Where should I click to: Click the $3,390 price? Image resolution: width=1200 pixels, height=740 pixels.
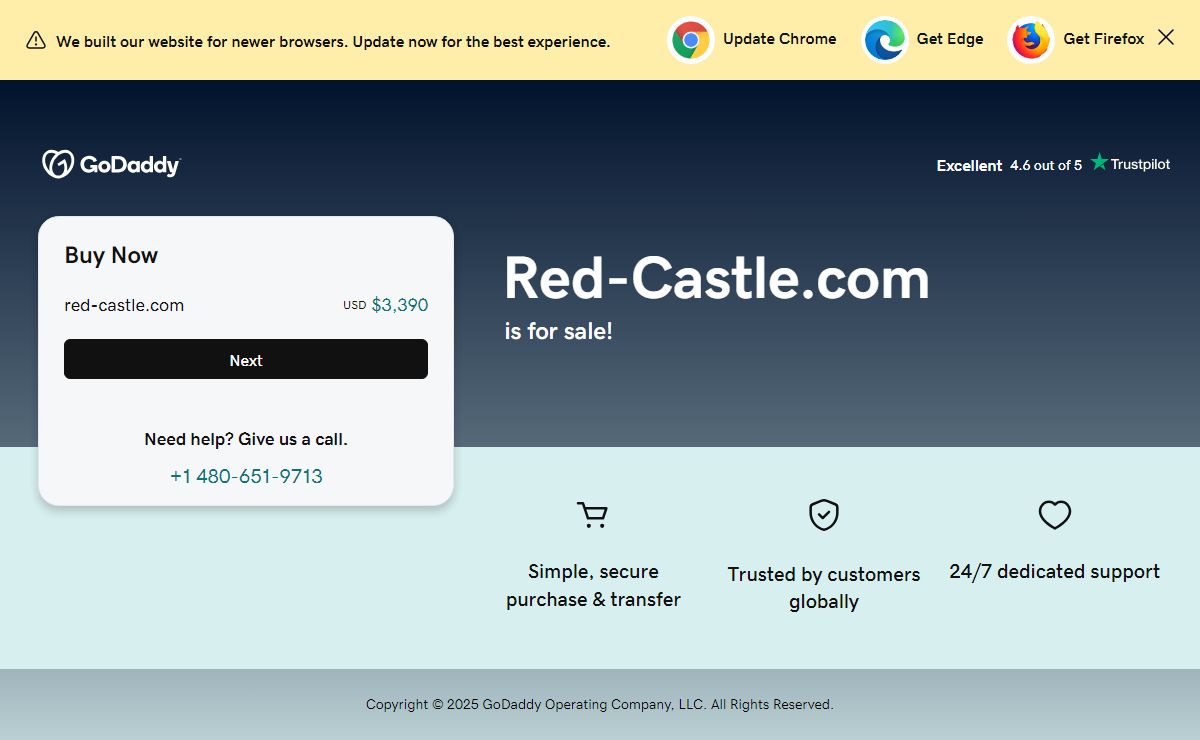click(x=400, y=305)
